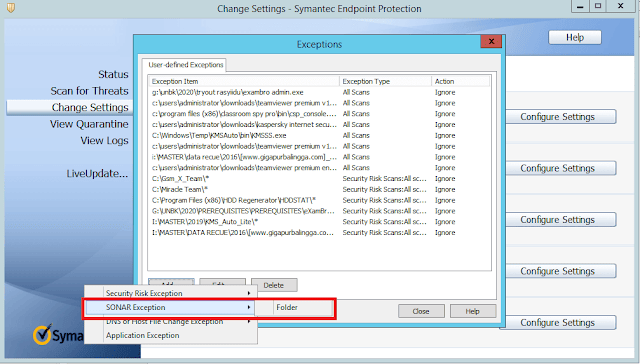Select exception row teamviewer premium en...
The height and width of the screenshot is (364, 640).
pyautogui.click(x=320, y=168)
